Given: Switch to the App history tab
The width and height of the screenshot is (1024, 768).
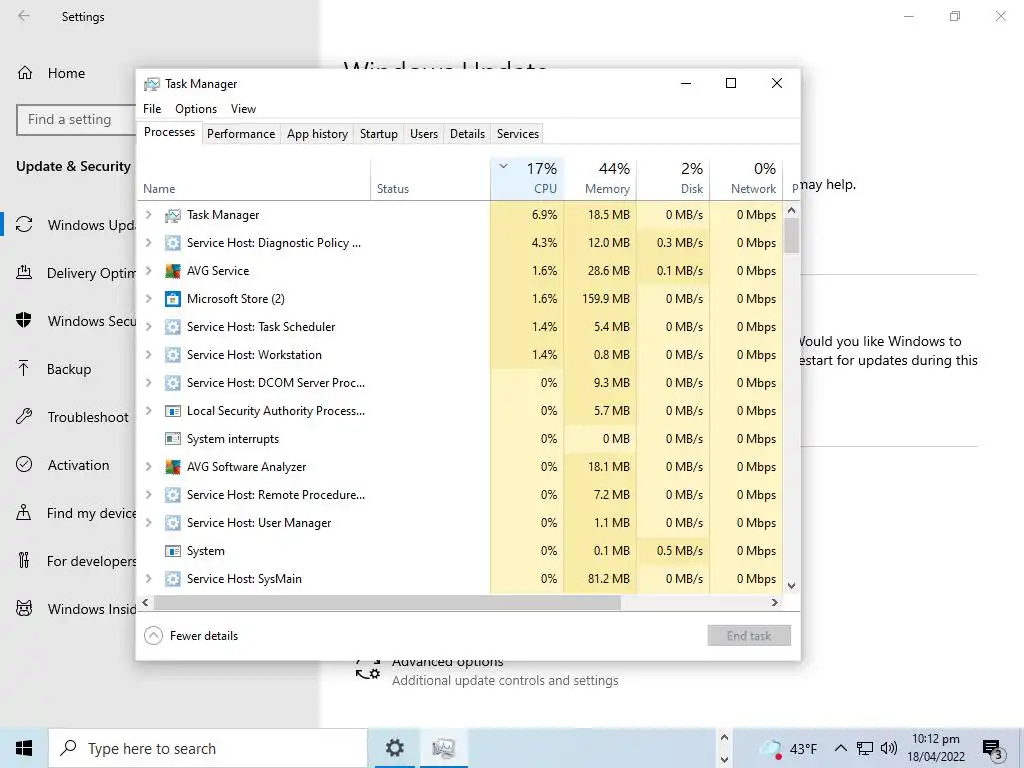Looking at the screenshot, I should click(317, 134).
